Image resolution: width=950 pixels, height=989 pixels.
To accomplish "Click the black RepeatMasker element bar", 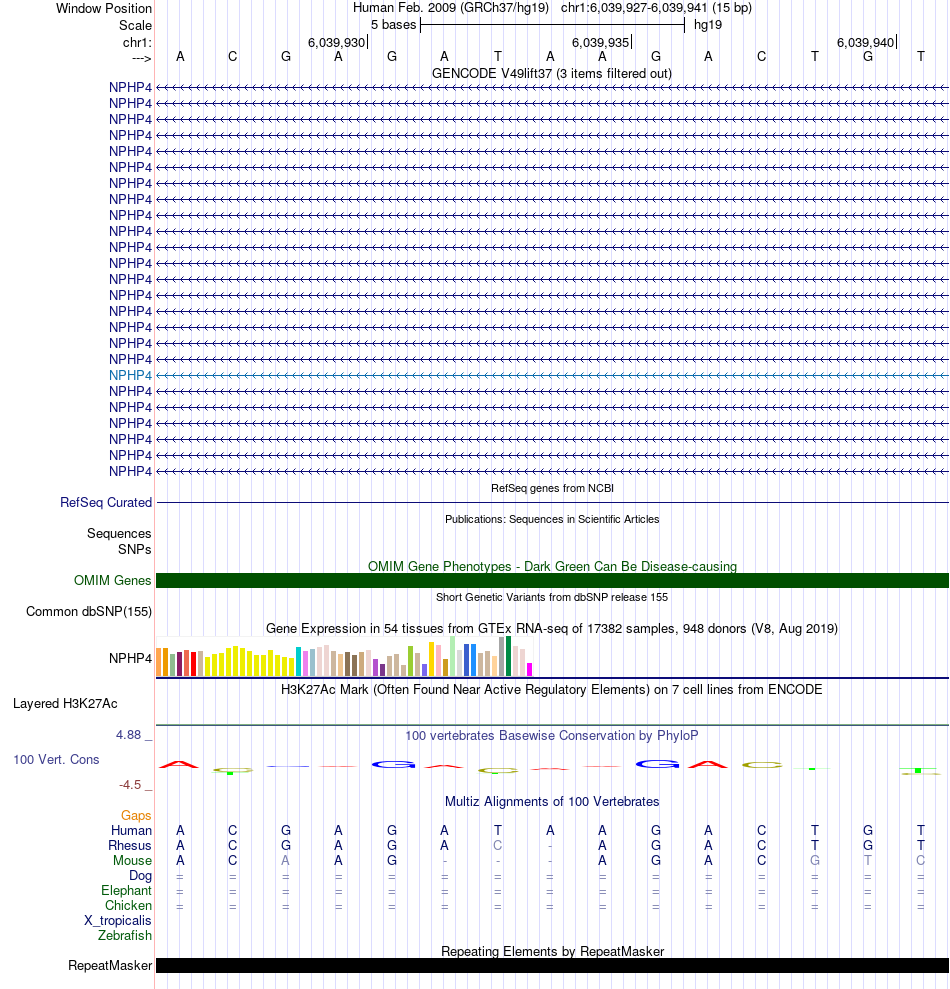I will 552,966.
